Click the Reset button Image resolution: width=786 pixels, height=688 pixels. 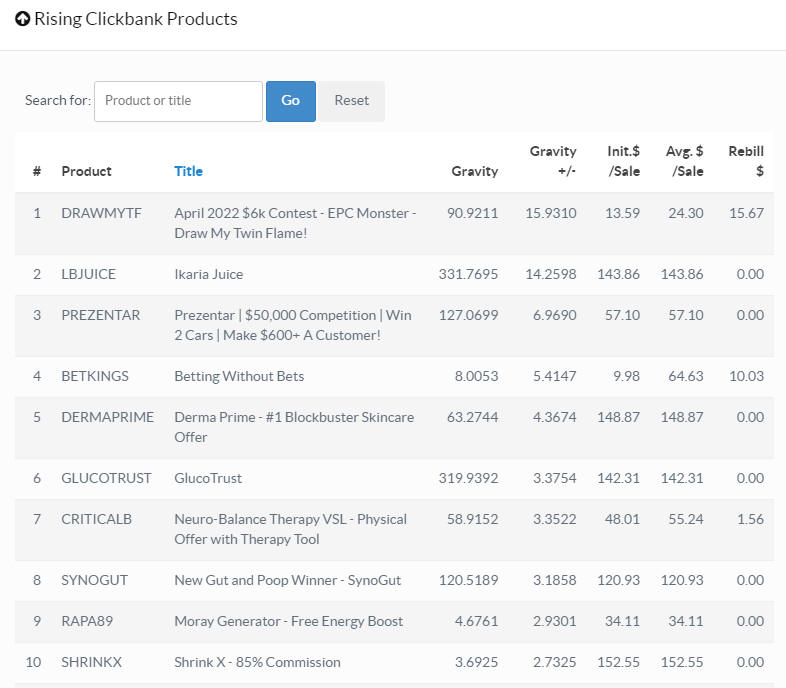coord(352,101)
